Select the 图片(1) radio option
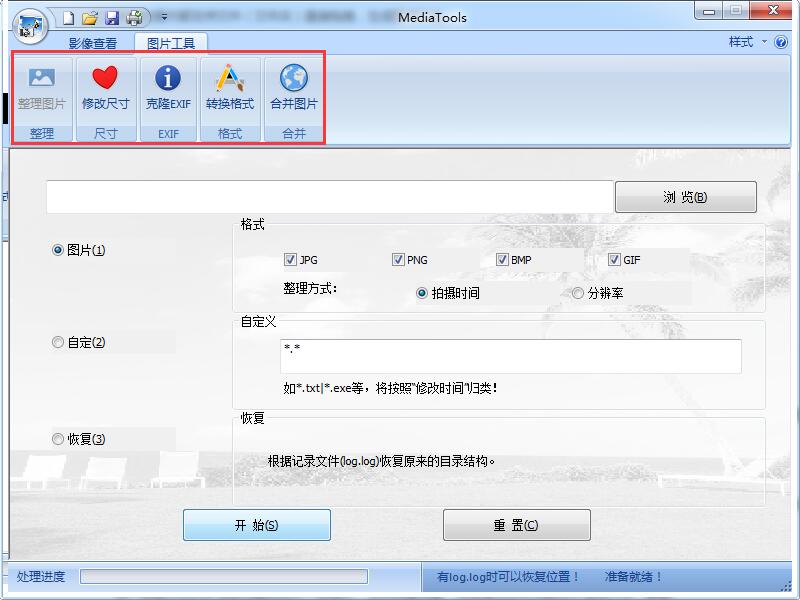The width and height of the screenshot is (800, 600). [79, 250]
